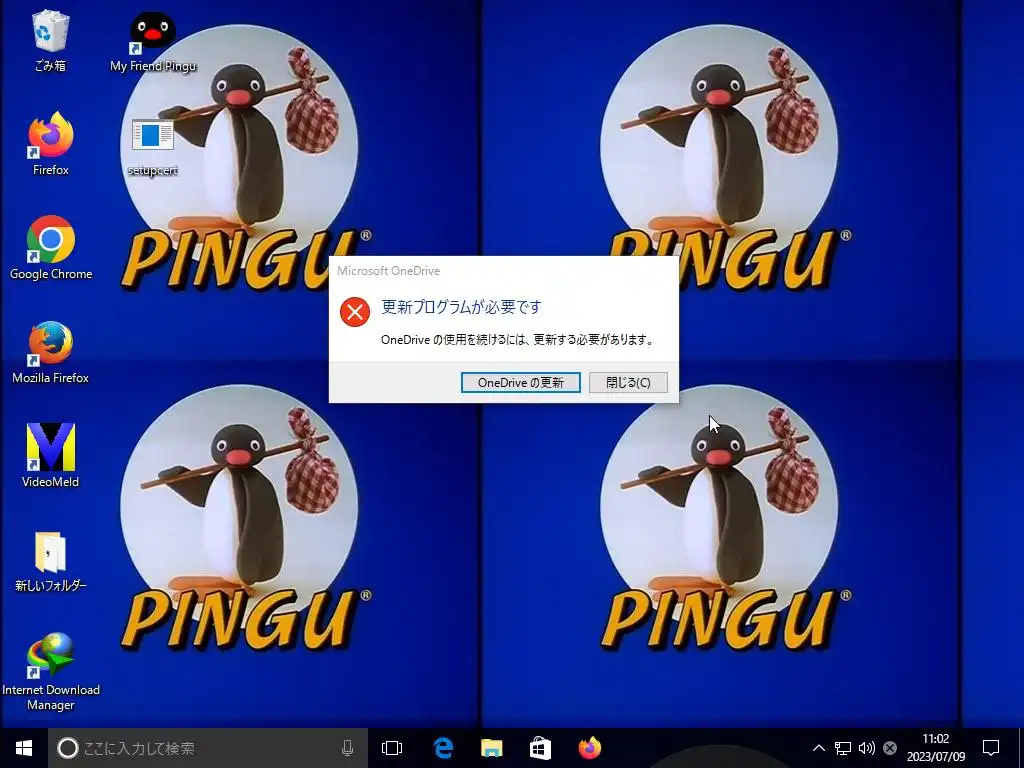Click the network icon in the system tray

pos(842,748)
